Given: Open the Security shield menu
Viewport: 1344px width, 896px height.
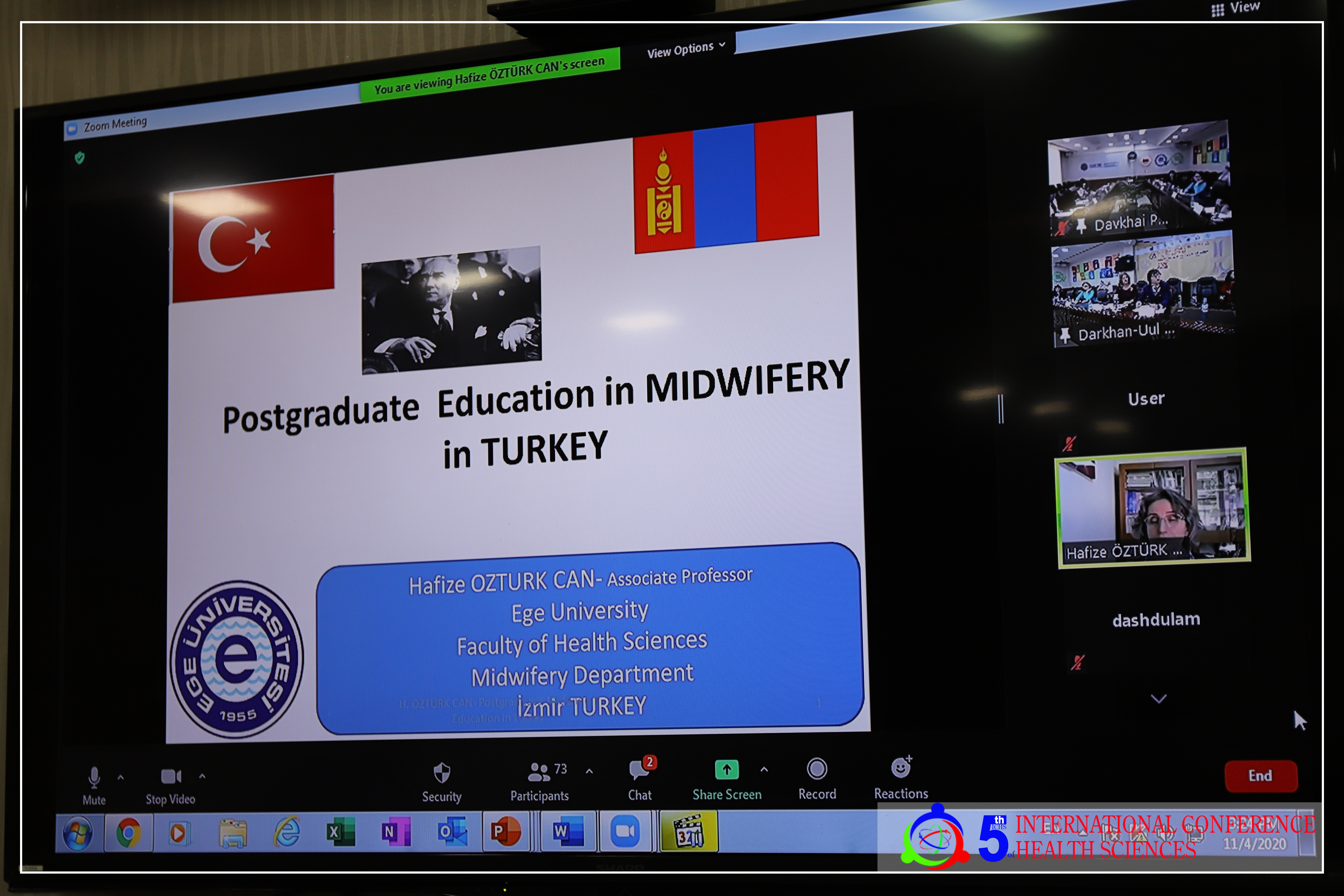Looking at the screenshot, I should tap(442, 782).
